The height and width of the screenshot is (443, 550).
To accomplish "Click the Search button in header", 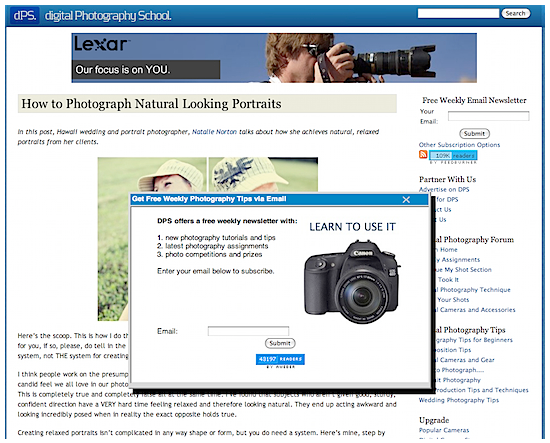I will tap(515, 13).
